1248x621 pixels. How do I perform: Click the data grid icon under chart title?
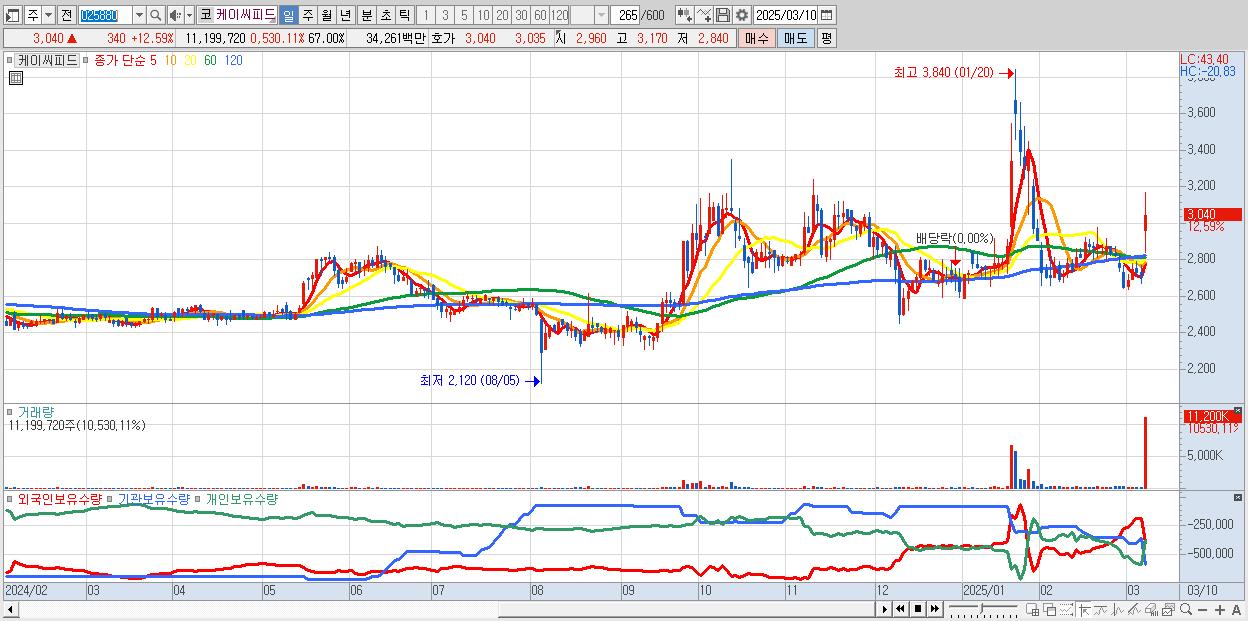[x=15, y=78]
